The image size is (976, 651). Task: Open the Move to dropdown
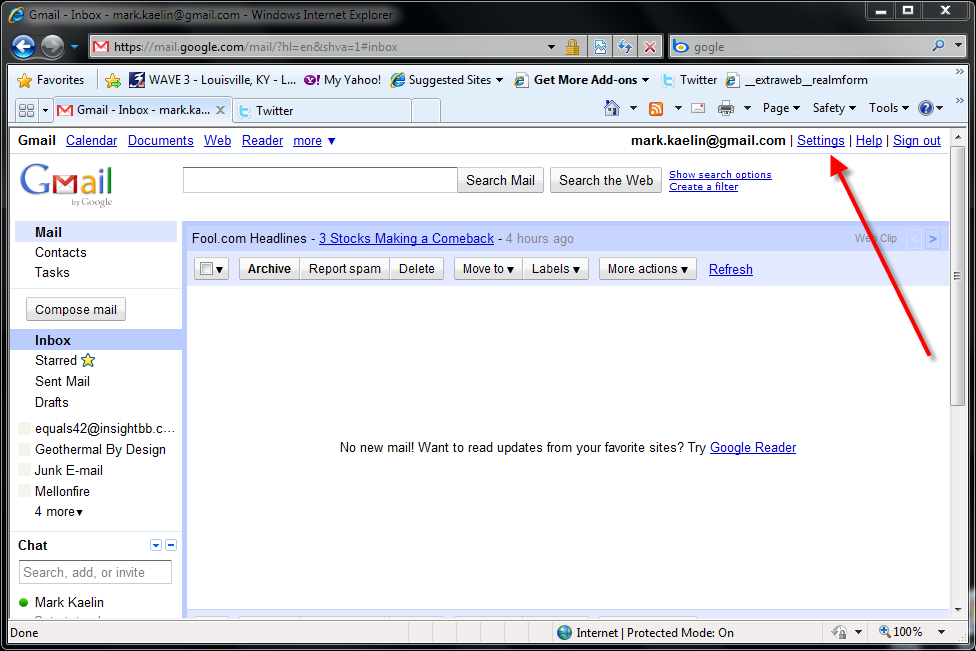[x=488, y=269]
